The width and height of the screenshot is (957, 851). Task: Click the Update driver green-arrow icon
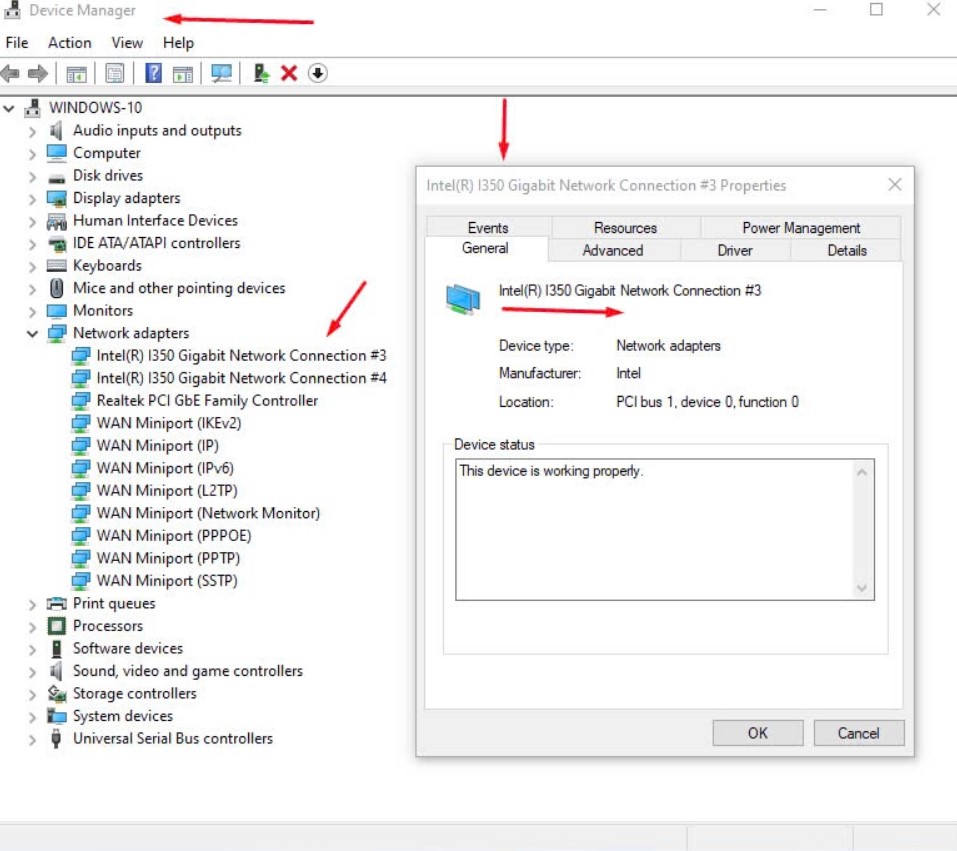[x=261, y=73]
